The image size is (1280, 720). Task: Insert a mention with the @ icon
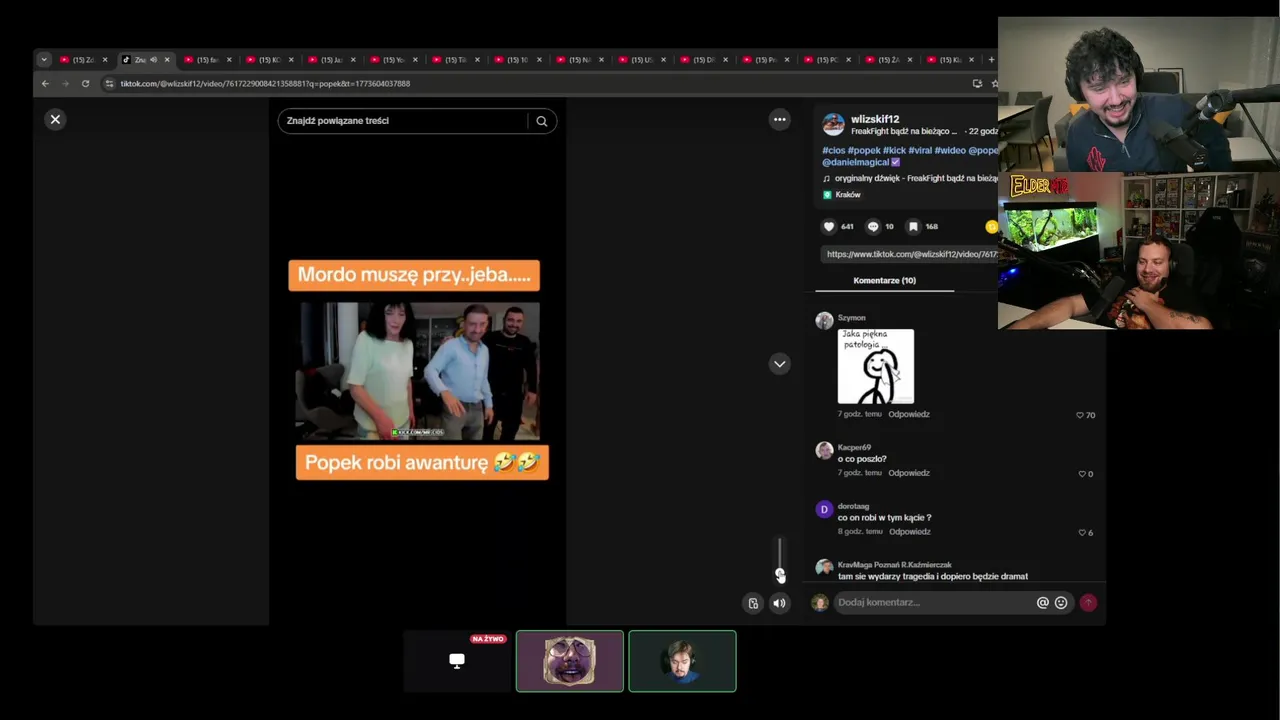coord(1042,602)
